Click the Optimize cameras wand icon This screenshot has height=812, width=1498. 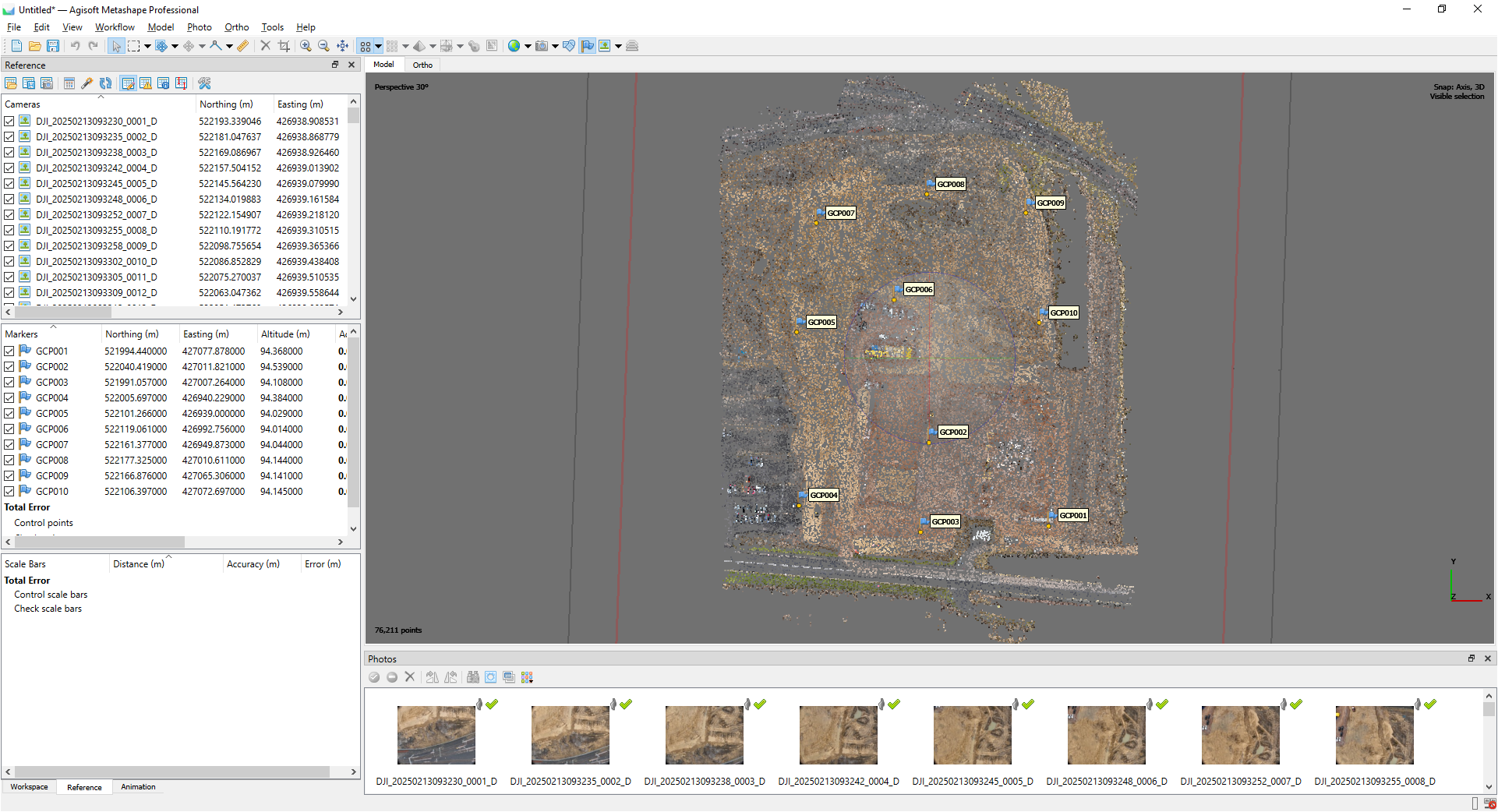point(87,83)
